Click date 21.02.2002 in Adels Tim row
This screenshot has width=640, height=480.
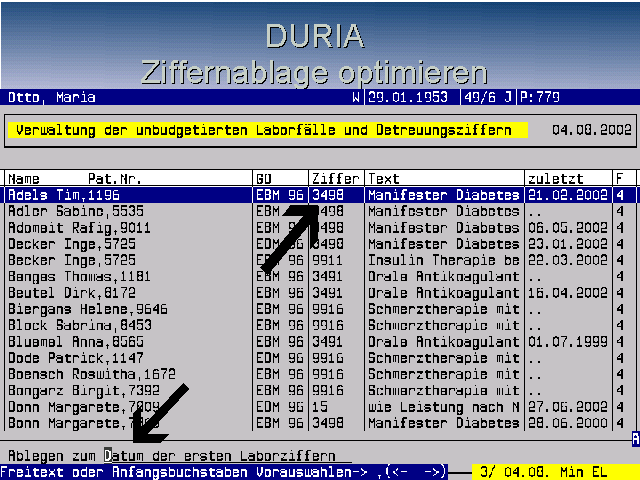click(568, 195)
